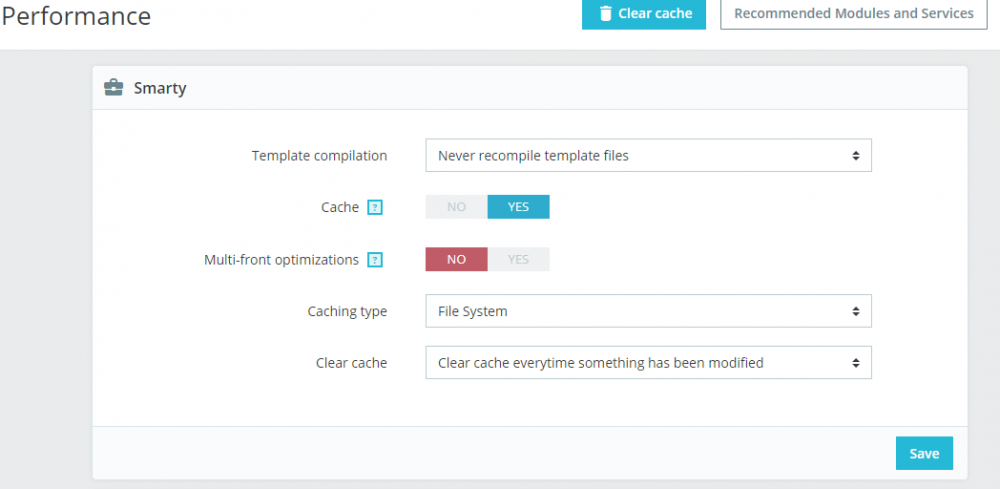1000x489 pixels.
Task: Click the Smarty panel heading
Action: point(160,88)
